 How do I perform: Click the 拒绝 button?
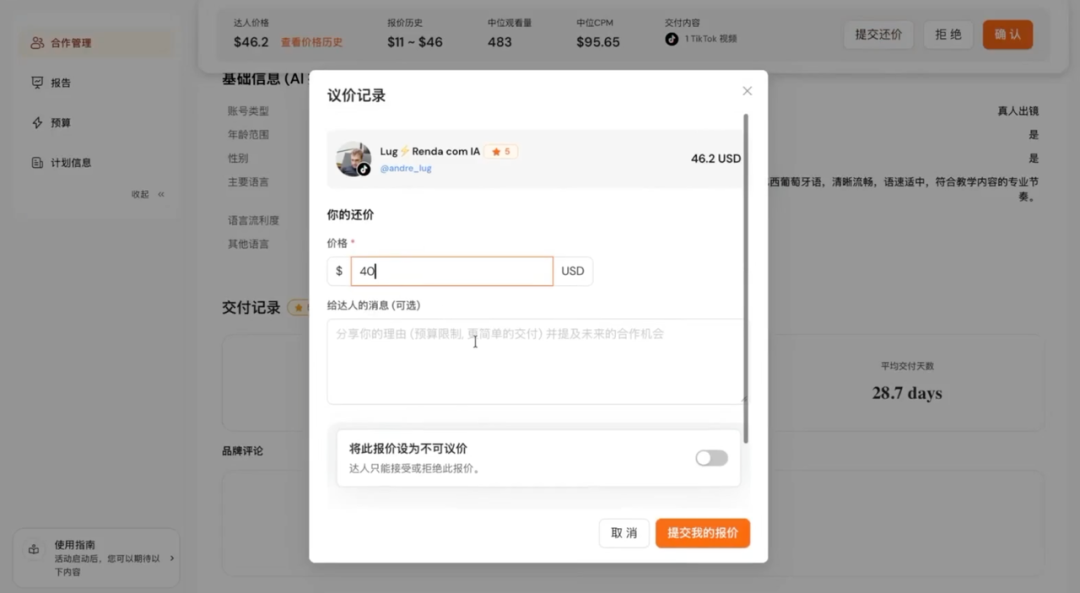click(x=948, y=34)
